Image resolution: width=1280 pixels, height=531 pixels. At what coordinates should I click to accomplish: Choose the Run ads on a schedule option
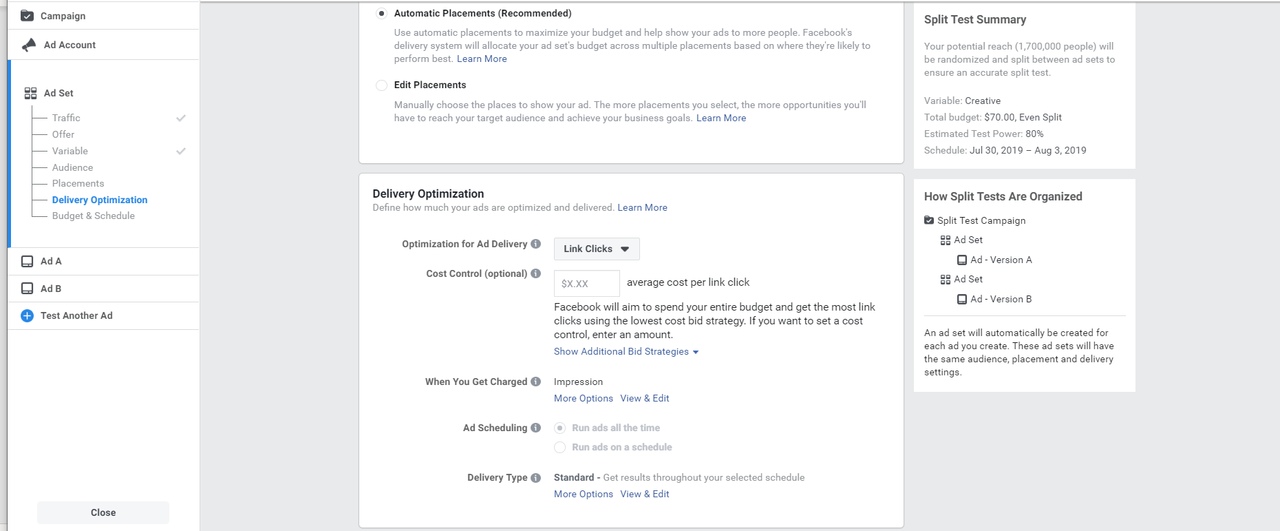coord(560,447)
